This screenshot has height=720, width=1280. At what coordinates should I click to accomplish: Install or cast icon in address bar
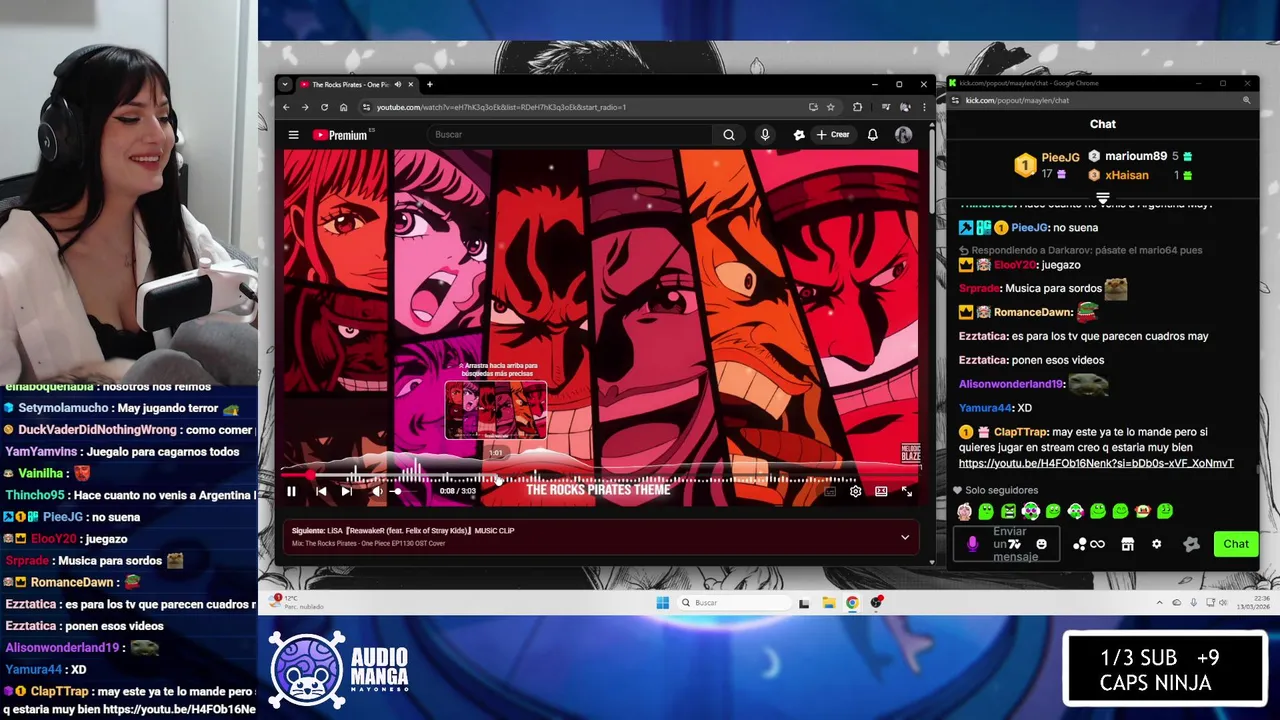pyautogui.click(x=813, y=107)
